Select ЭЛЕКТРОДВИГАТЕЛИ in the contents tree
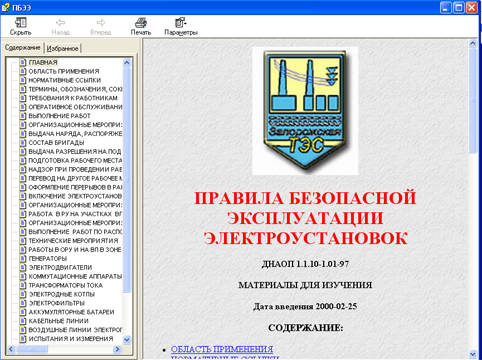Screen dimensions: 482x360 coord(60,267)
